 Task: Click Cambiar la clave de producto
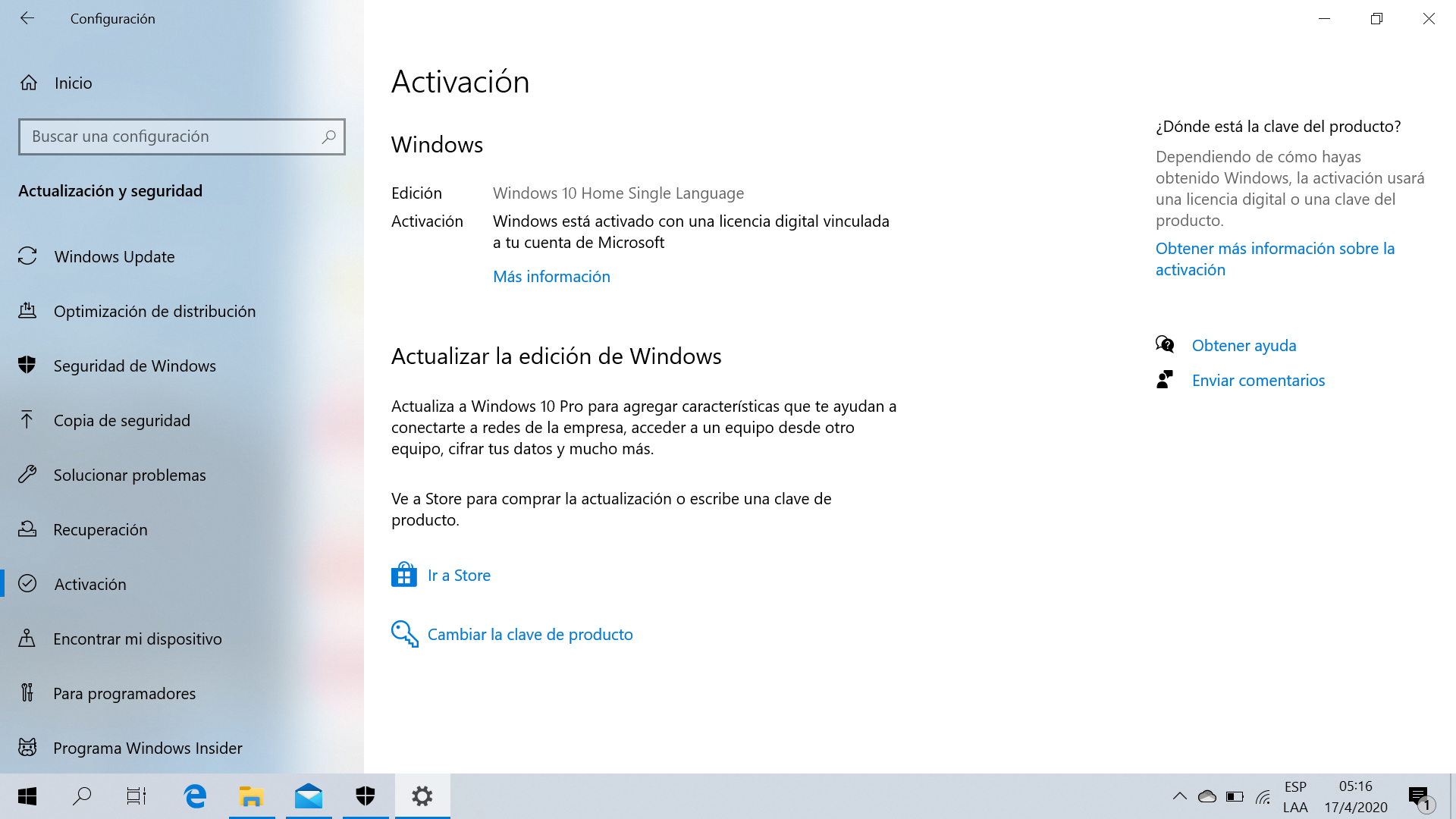click(x=529, y=634)
